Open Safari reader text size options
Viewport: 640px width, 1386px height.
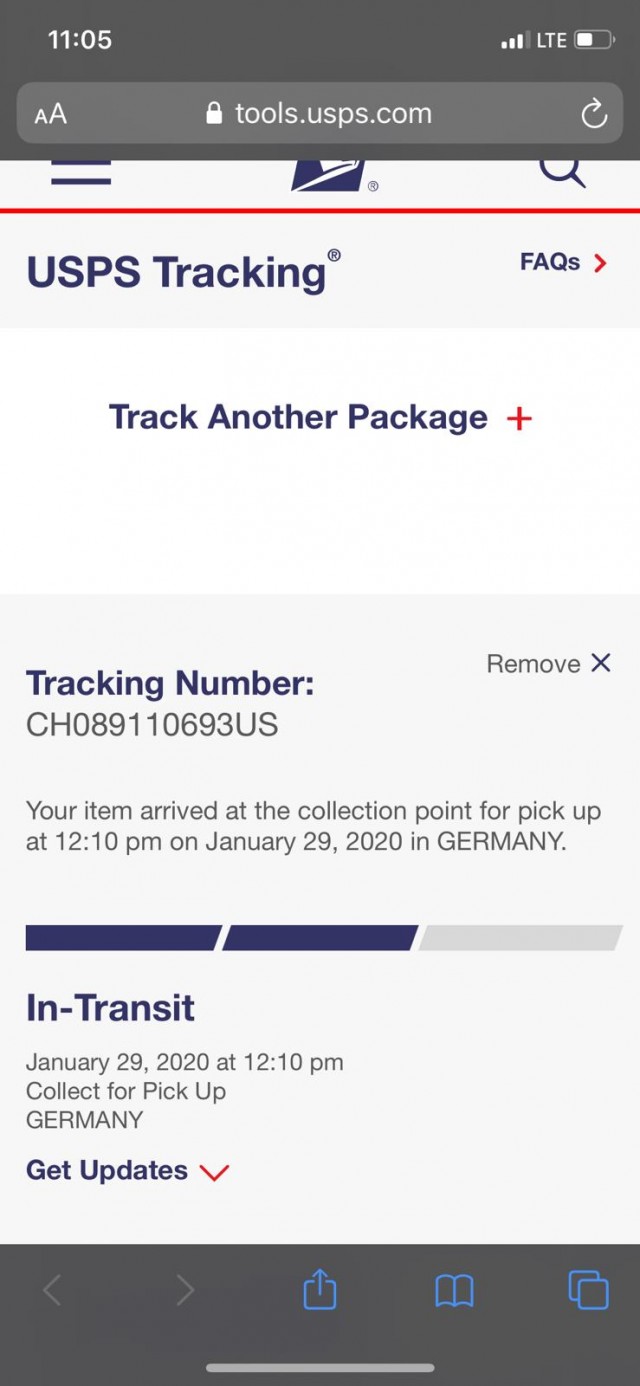tap(51, 114)
